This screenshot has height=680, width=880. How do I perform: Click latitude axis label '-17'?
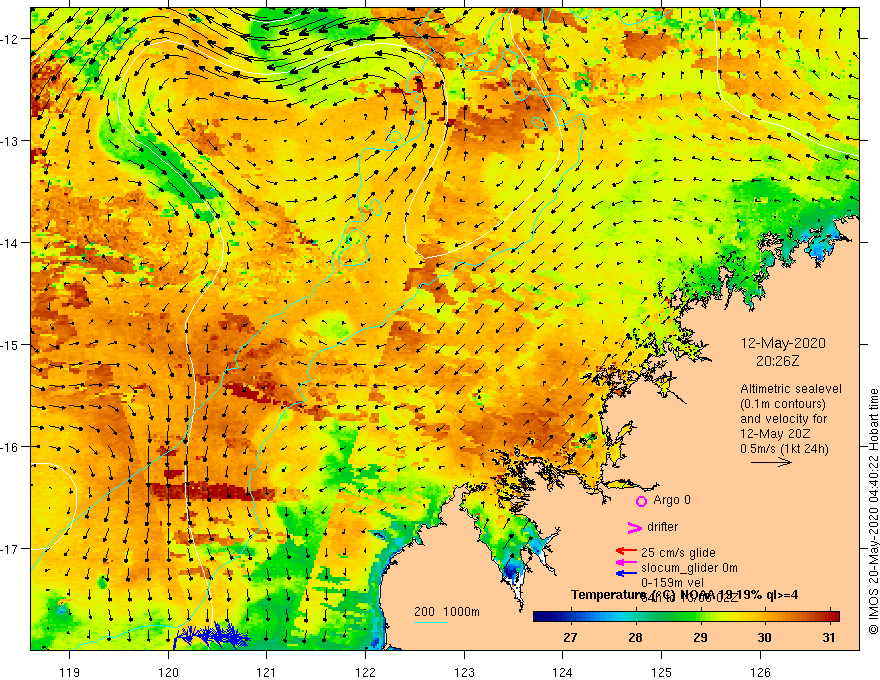click(10, 549)
